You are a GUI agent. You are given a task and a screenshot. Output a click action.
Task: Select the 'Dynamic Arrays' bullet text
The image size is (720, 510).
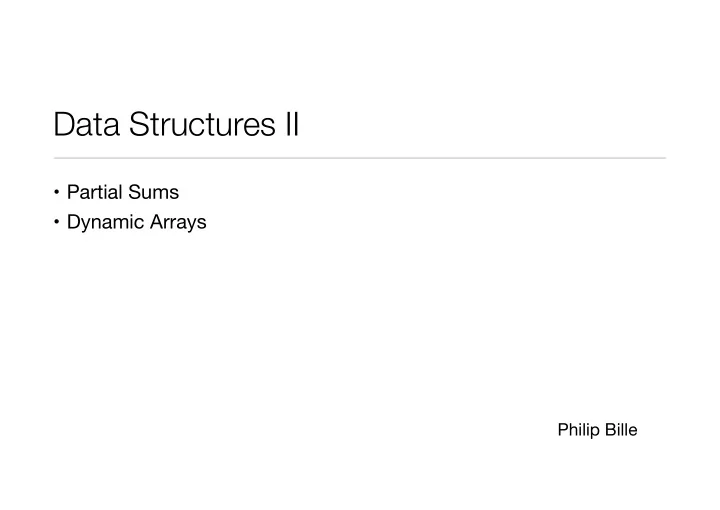click(x=136, y=223)
